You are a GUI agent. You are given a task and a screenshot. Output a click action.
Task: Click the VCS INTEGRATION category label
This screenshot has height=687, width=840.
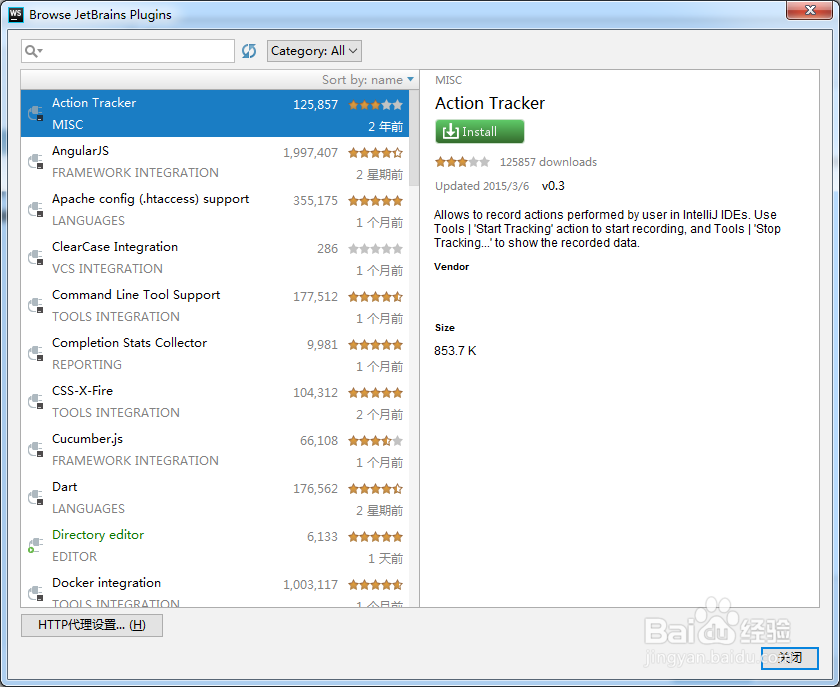[107, 268]
